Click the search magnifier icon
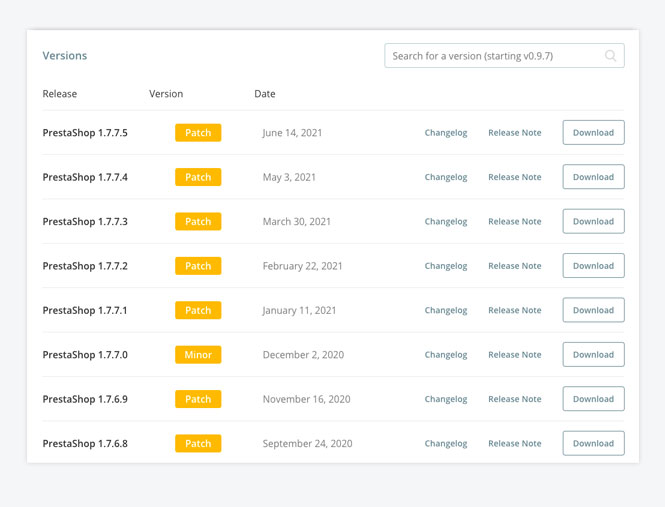 click(610, 56)
